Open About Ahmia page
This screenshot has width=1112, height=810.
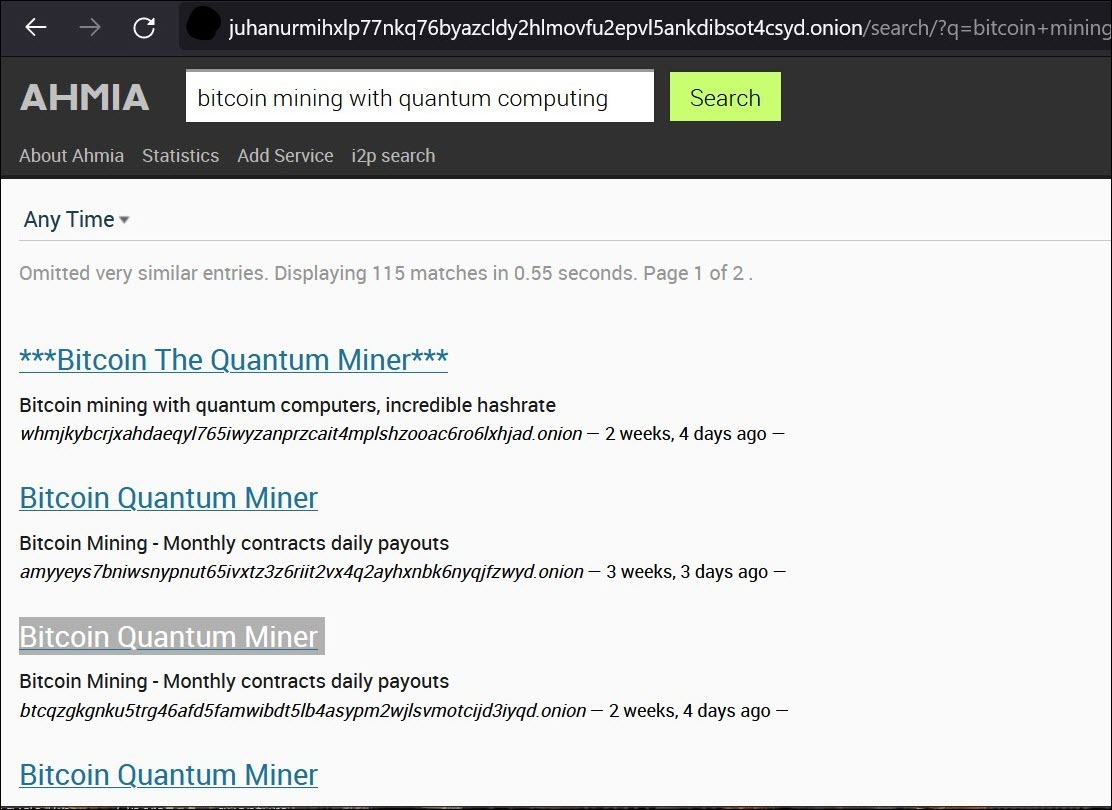(71, 155)
